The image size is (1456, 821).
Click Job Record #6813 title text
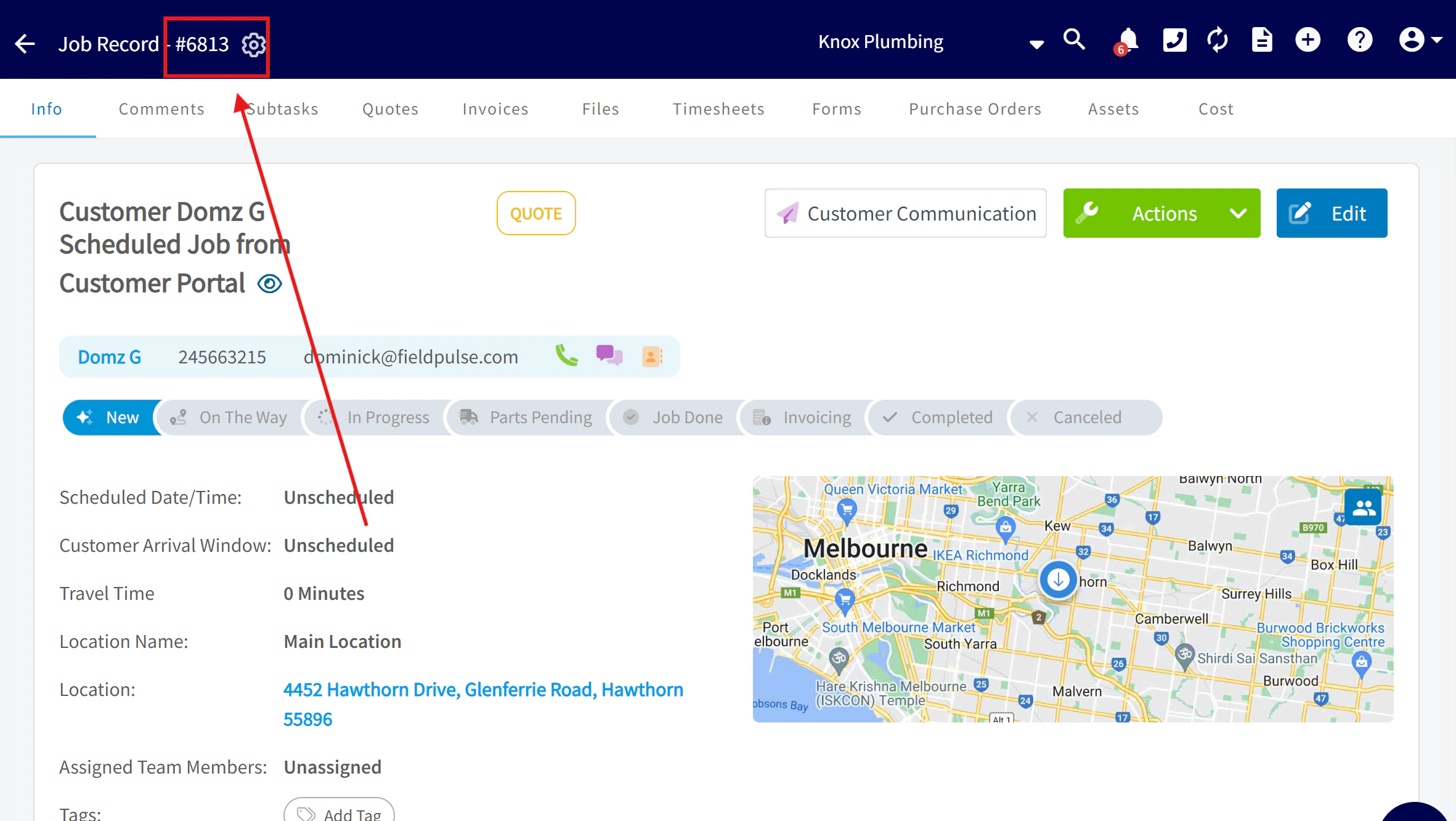coord(144,44)
